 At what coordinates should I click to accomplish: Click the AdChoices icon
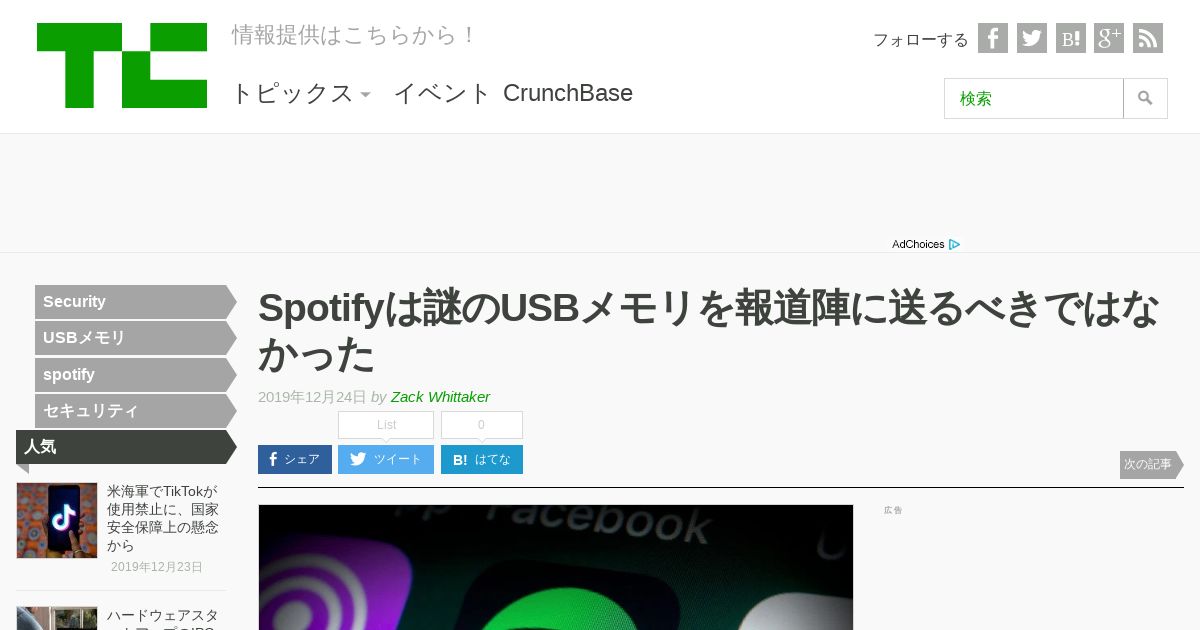pos(955,244)
